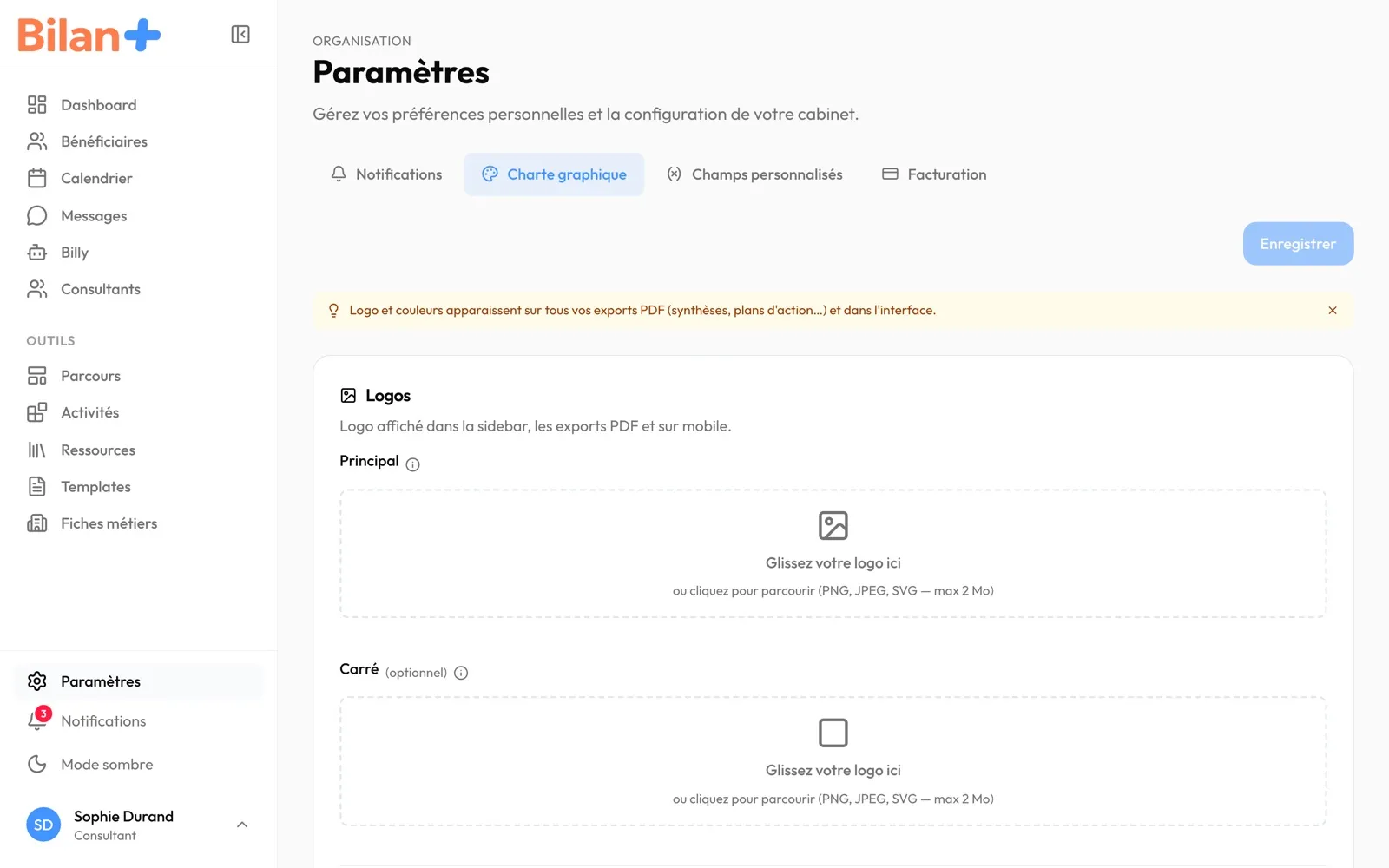Screen dimensions: 1389x868
Task: Click the Logos section heading text
Action: (388, 396)
